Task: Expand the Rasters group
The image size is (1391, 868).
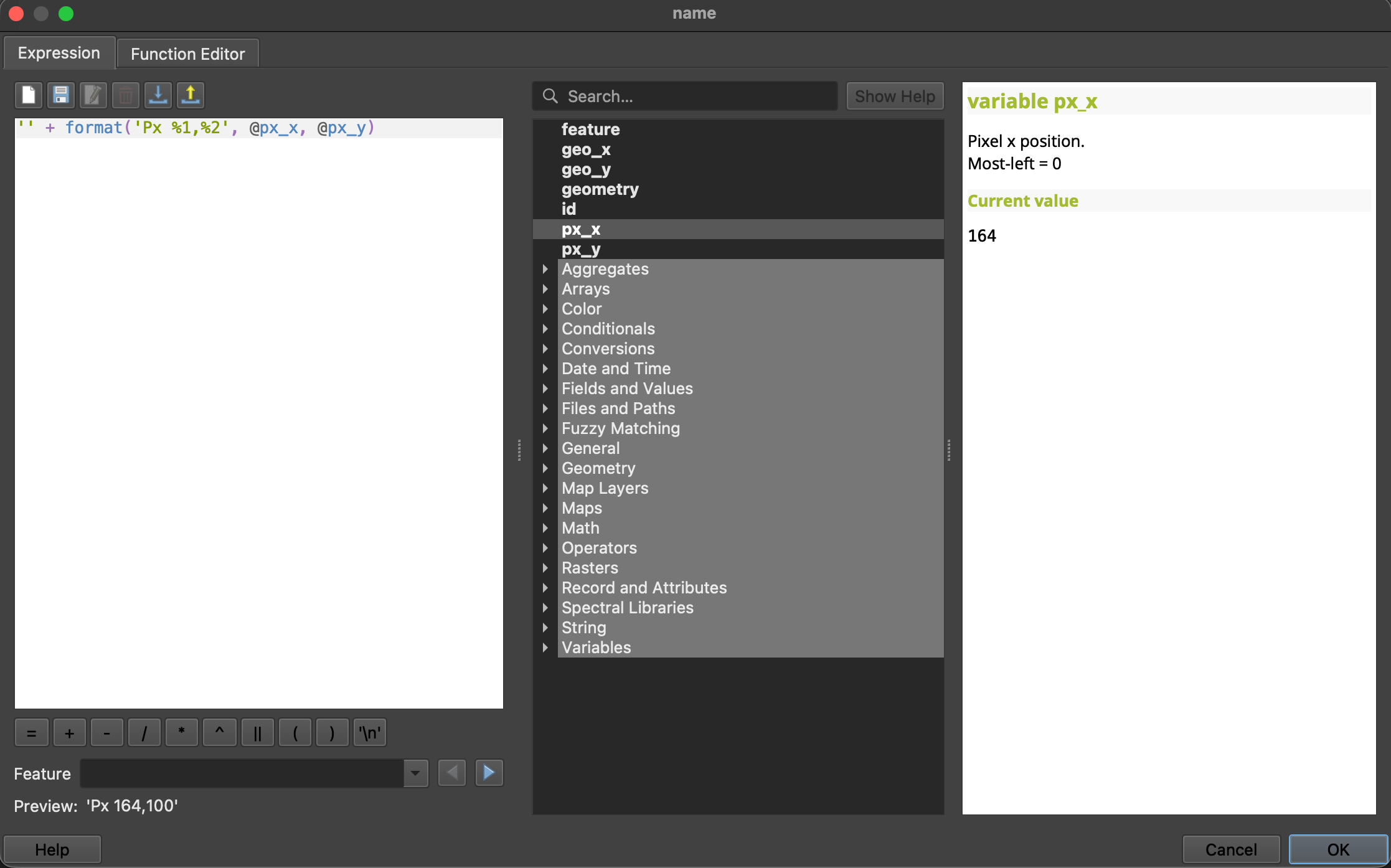Action: [545, 568]
